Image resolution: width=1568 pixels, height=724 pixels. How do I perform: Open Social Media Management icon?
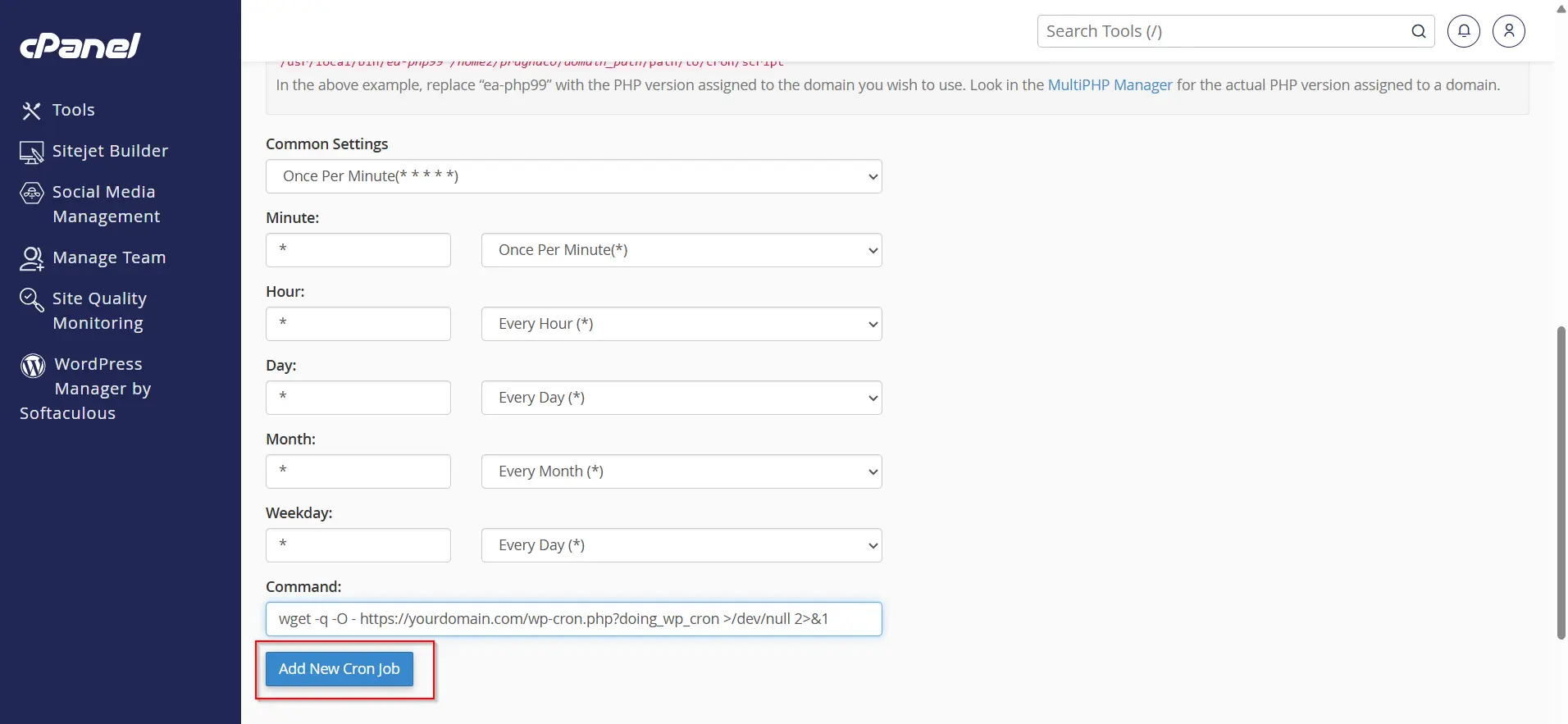(x=31, y=194)
